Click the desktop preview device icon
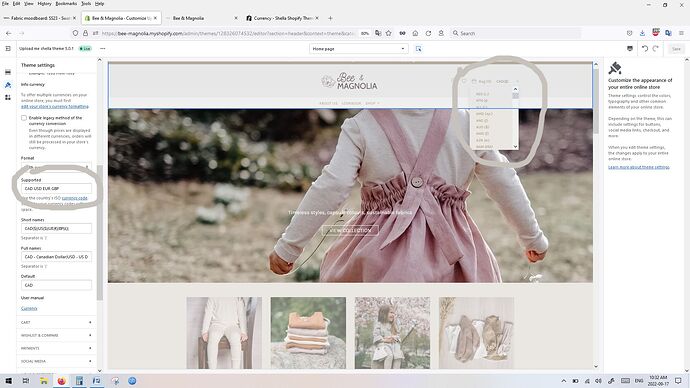This screenshot has height=388, width=690. [630, 49]
